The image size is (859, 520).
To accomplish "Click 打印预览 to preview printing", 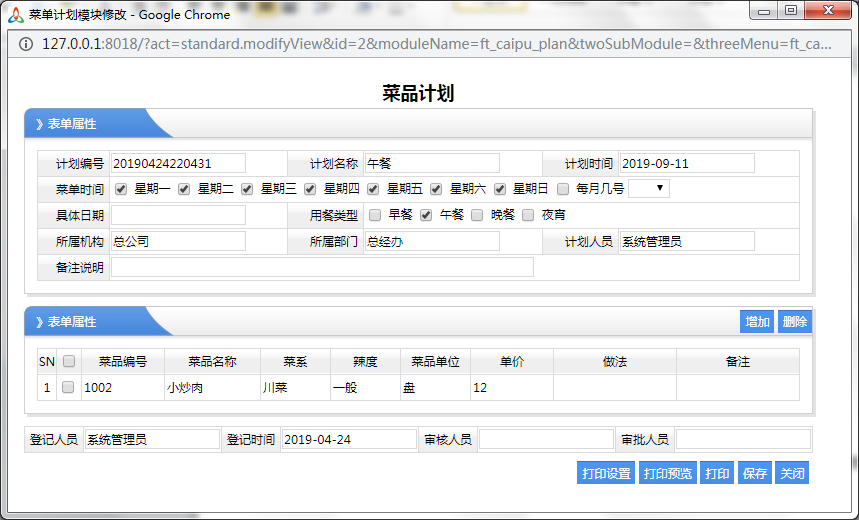I will pos(667,473).
